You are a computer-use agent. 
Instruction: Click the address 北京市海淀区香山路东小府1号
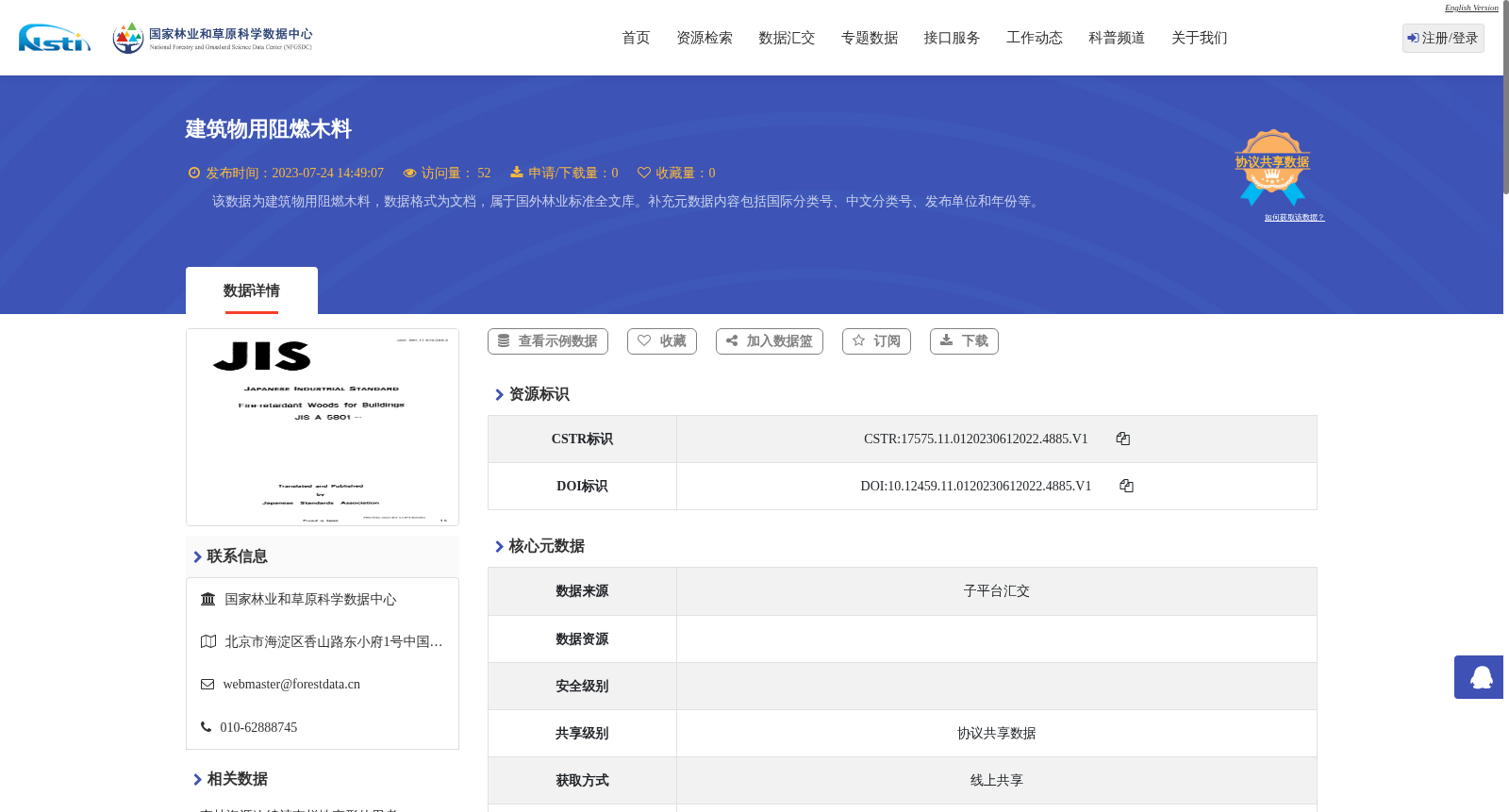(x=334, y=641)
